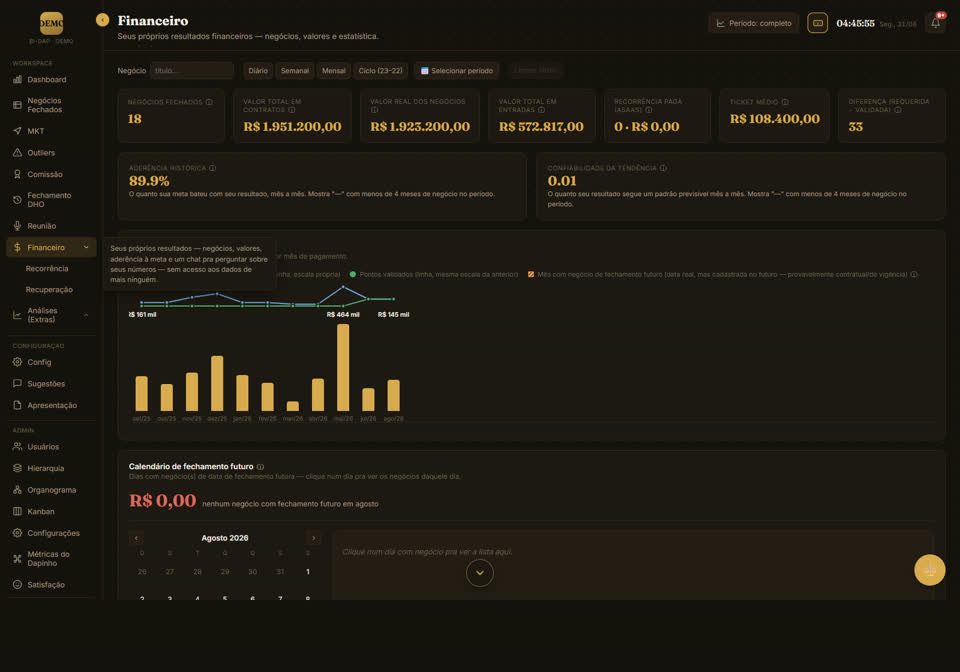Open Selecionar período date picker

pos(457,70)
